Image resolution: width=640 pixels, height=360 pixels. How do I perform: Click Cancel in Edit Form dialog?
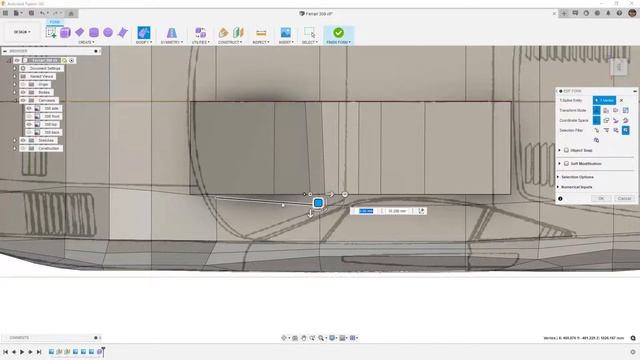[624, 198]
